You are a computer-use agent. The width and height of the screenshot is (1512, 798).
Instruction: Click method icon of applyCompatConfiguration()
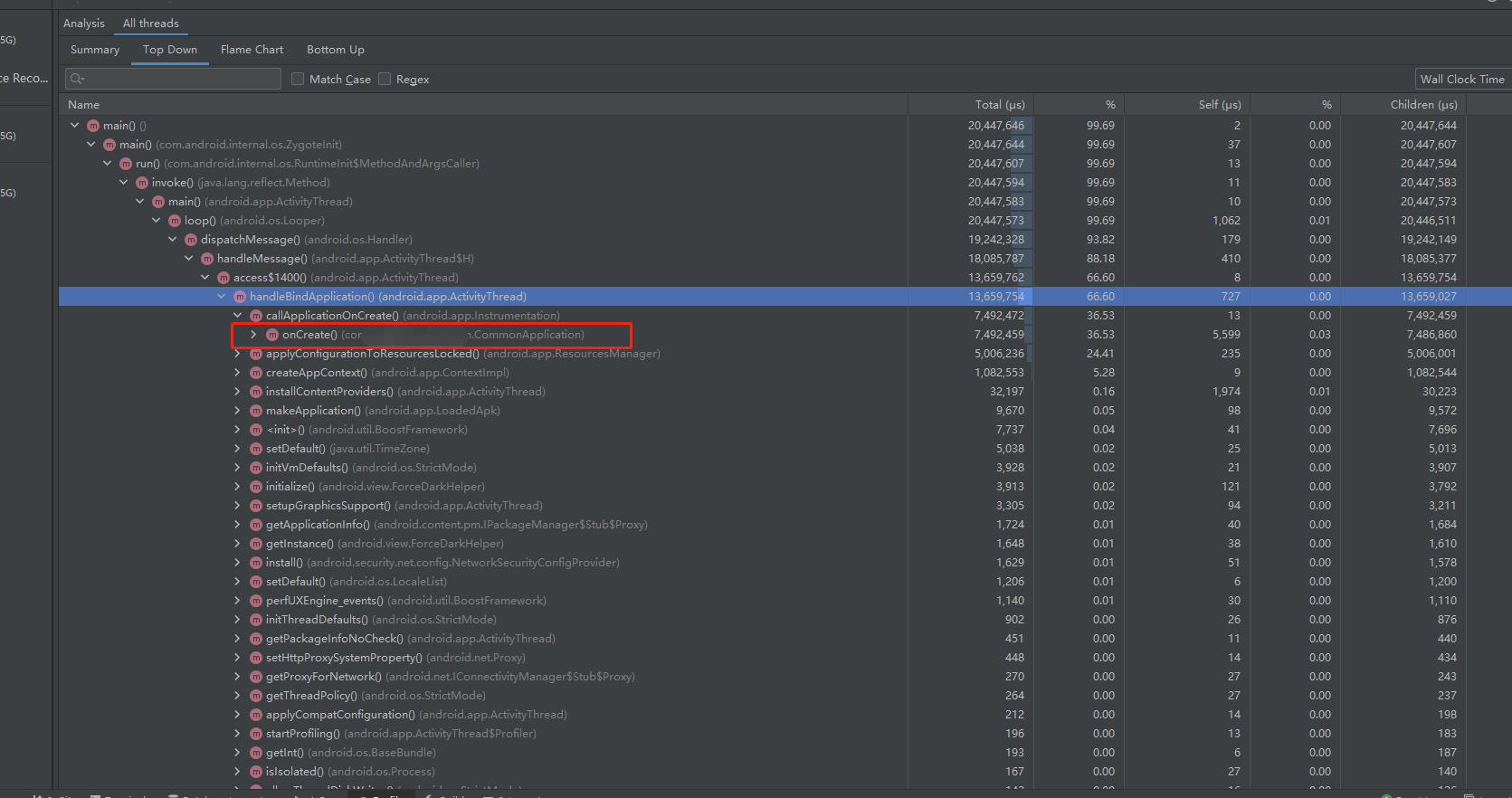(x=256, y=715)
